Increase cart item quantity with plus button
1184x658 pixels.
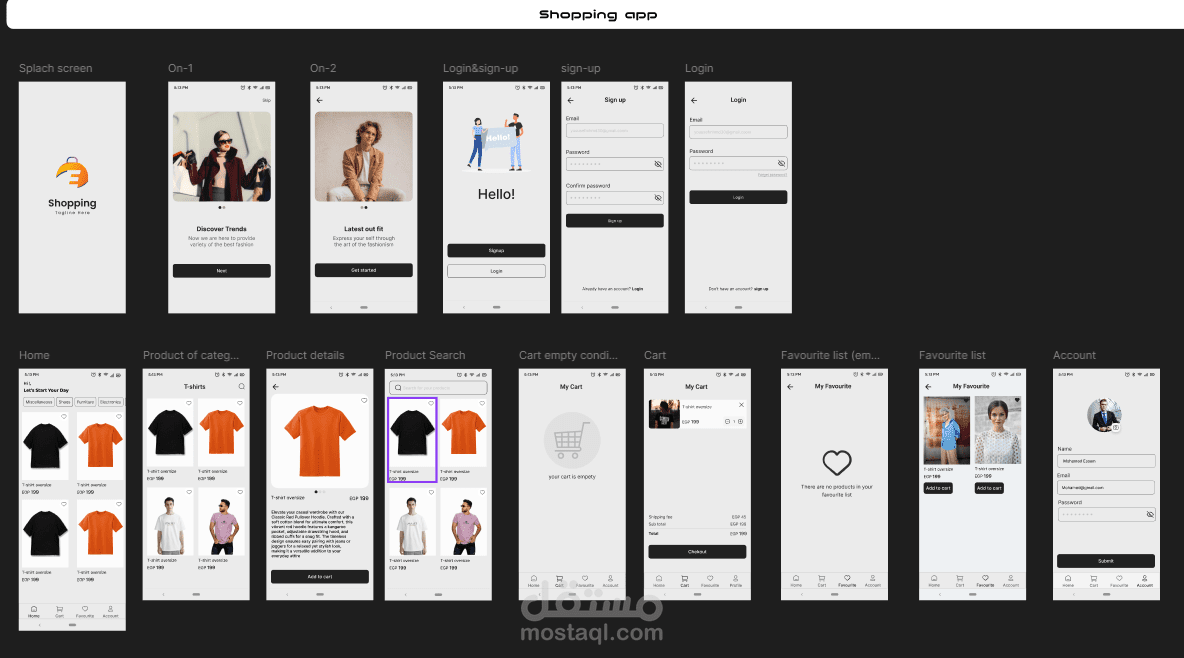[741, 422]
